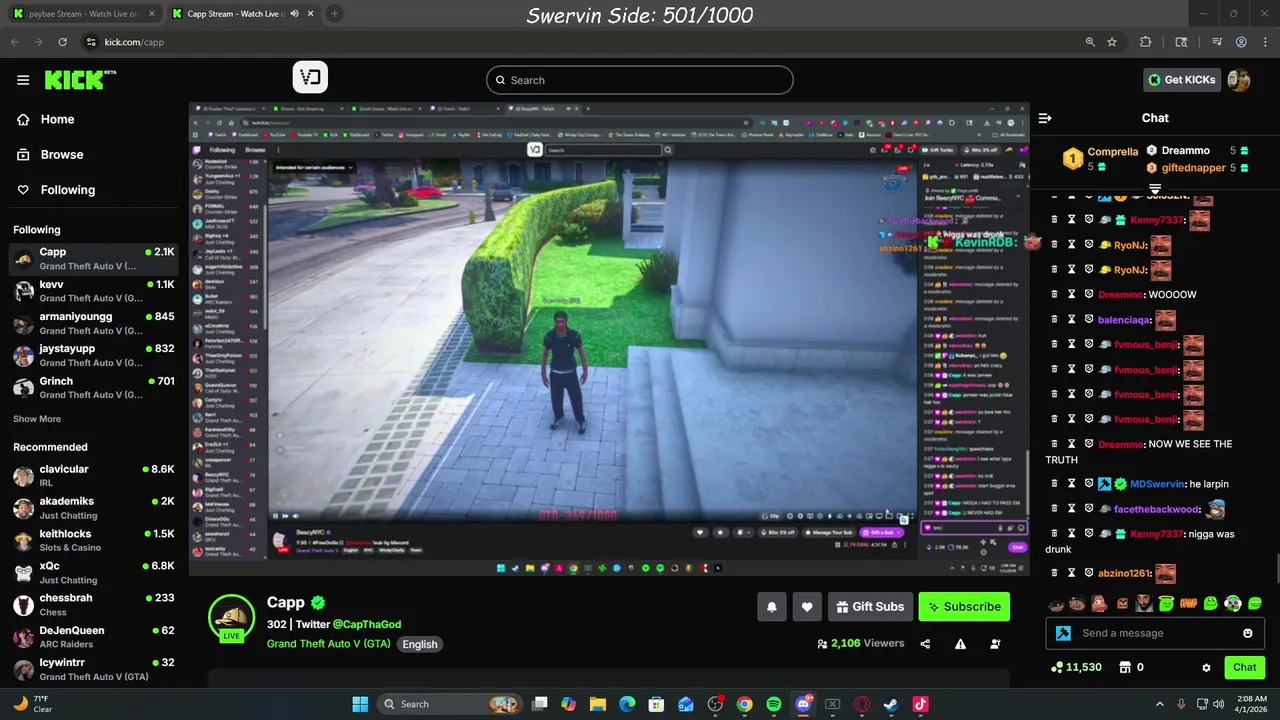
Task: Open File Explorer from the taskbar
Action: 598,704
